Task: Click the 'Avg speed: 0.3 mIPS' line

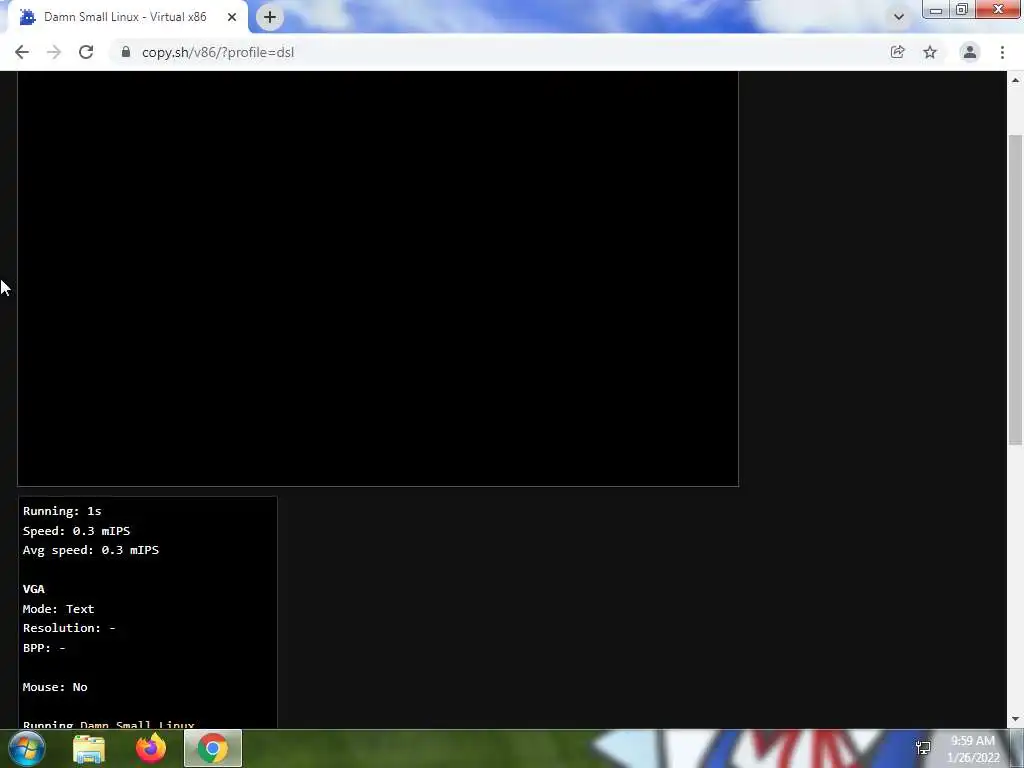Action: (91, 550)
